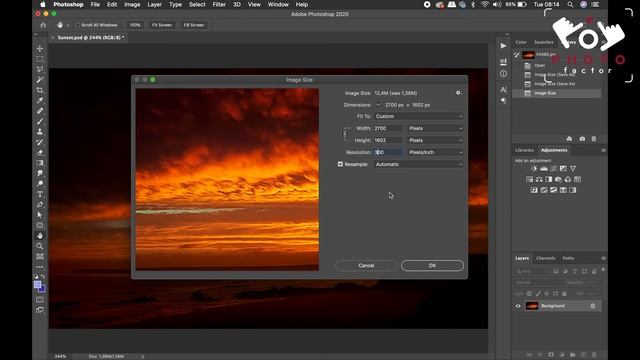Open the Edit Toolbar three-dots menu
This screenshot has height=360, width=640.
40,267
